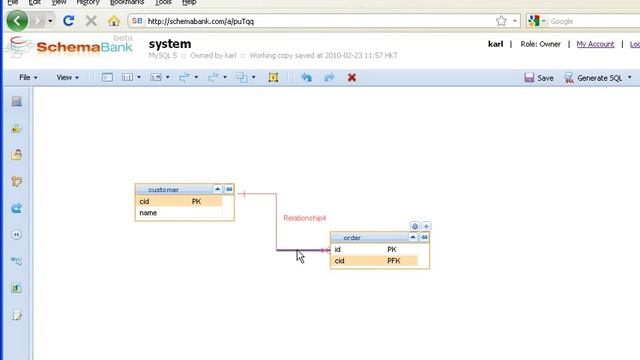Open the browser History menu

coord(88,2)
